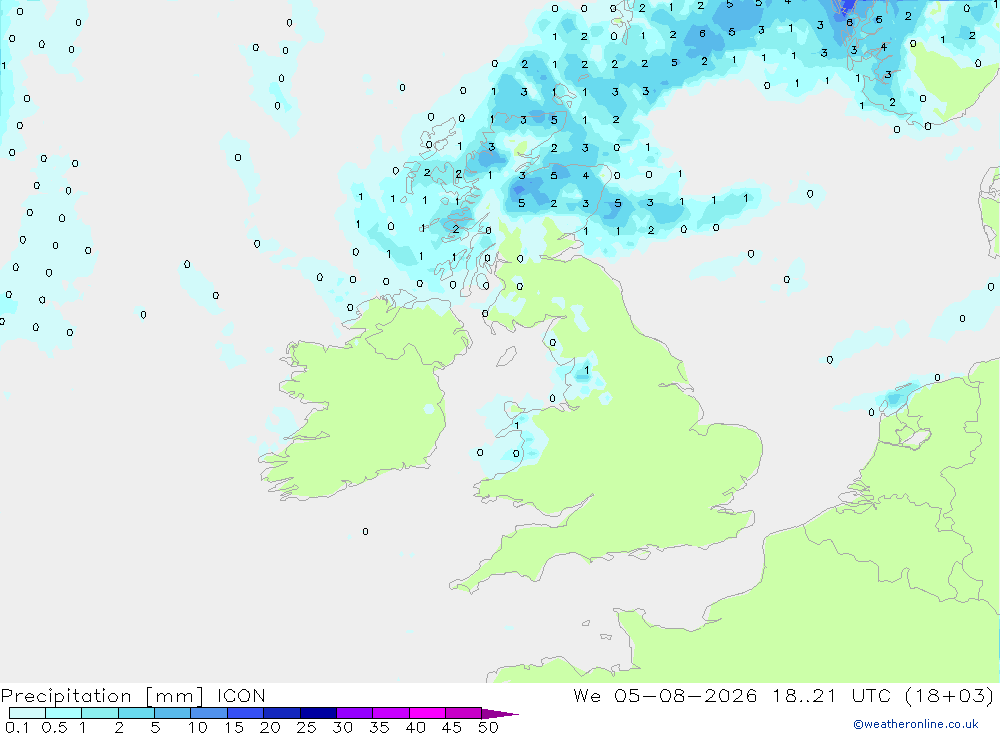Click the '0.1' legend scale label
Screen dimensions: 1000x733
17,727
